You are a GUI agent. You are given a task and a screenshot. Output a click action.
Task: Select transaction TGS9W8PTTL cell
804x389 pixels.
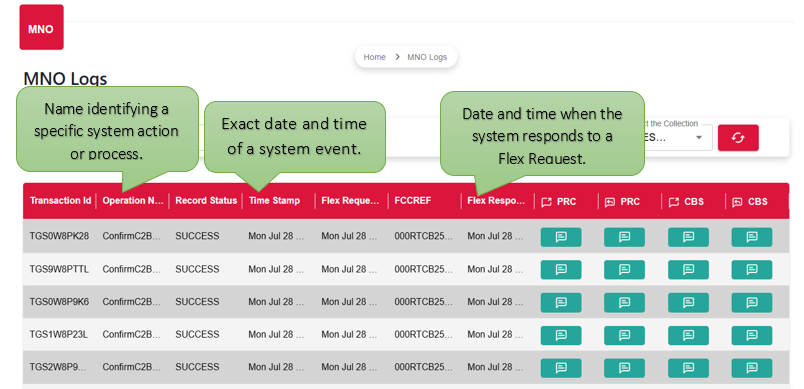click(59, 269)
